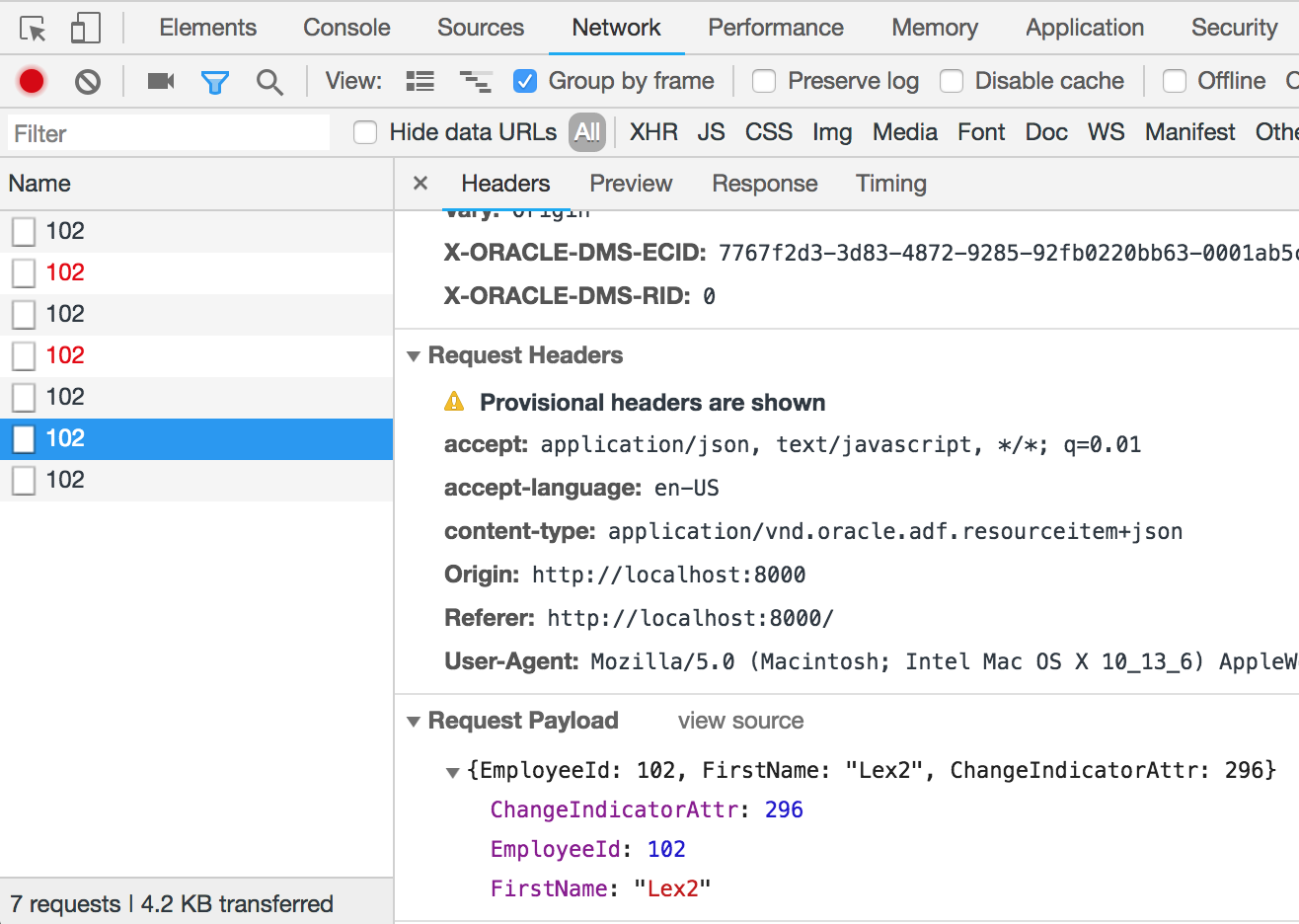
Task: Click the view source link
Action: click(740, 721)
